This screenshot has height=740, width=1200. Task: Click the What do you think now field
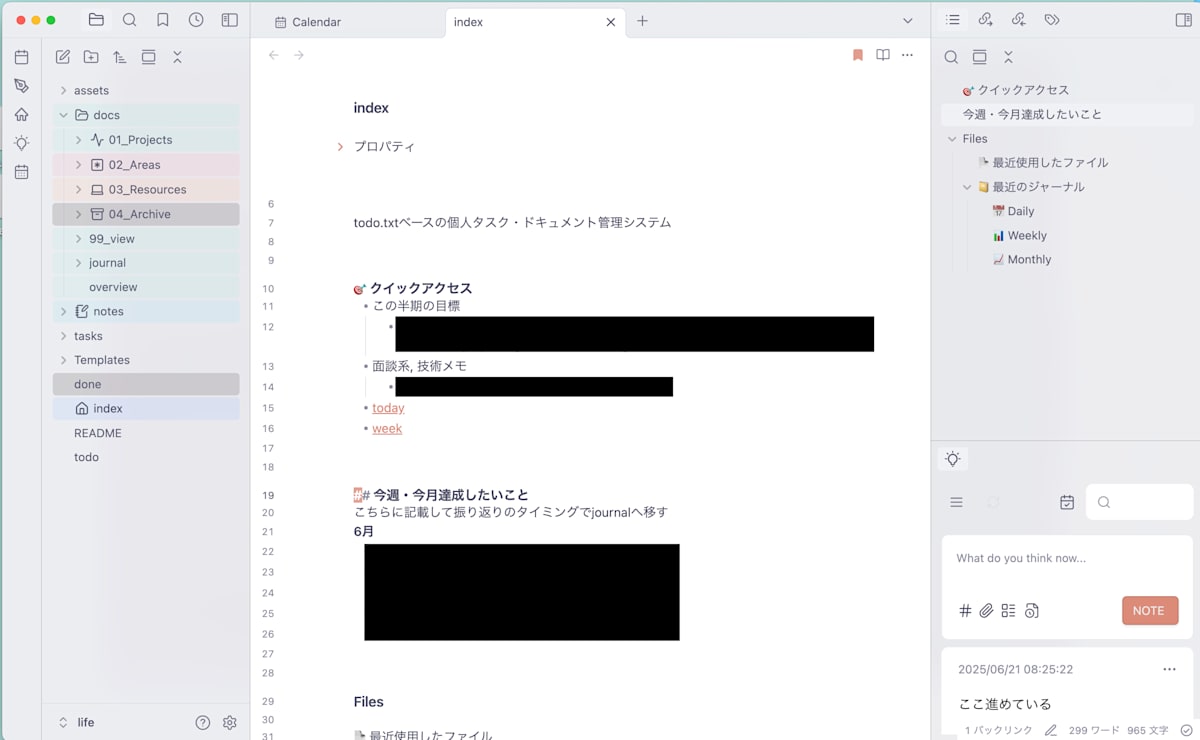click(1067, 558)
